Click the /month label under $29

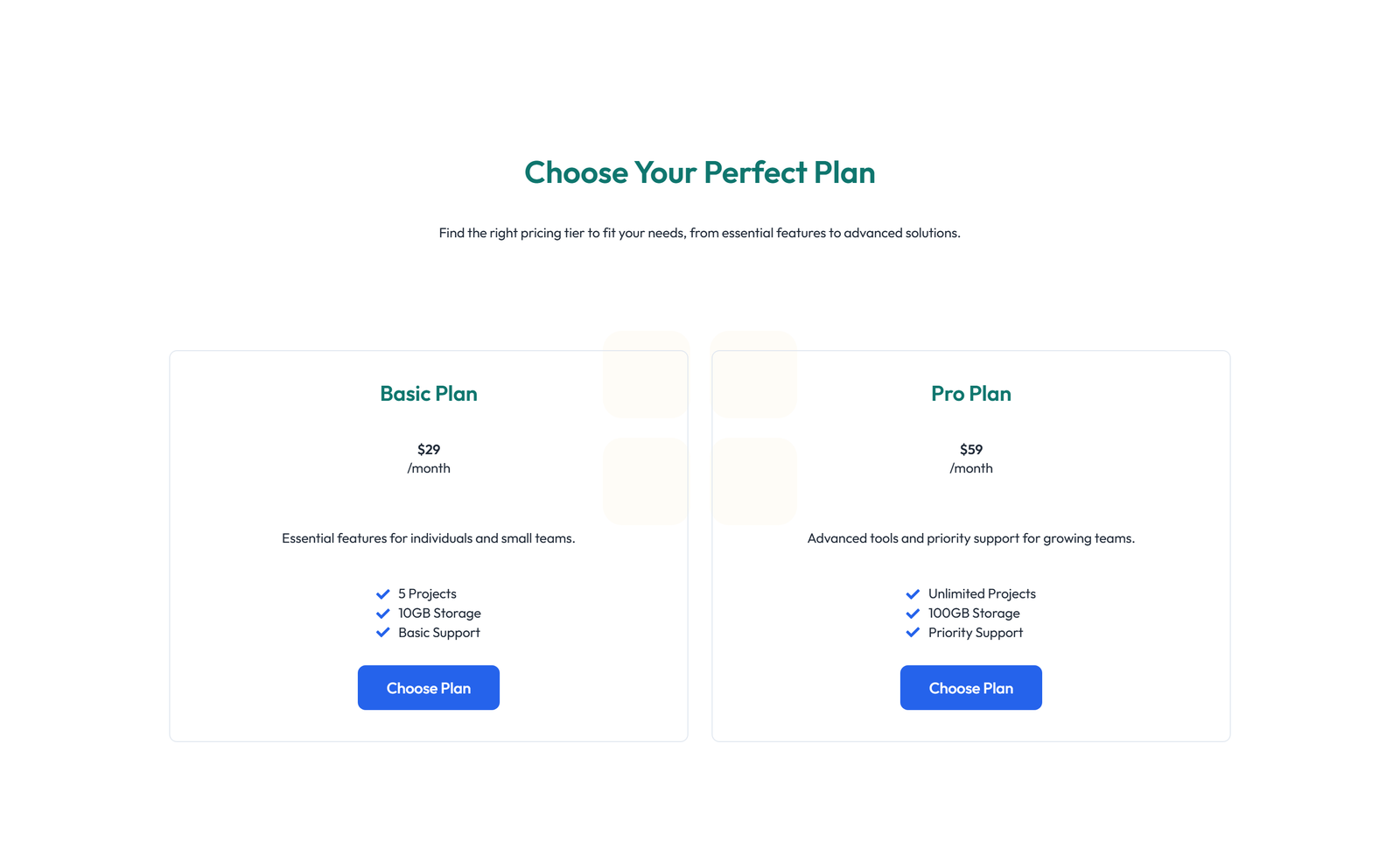pyautogui.click(x=428, y=468)
